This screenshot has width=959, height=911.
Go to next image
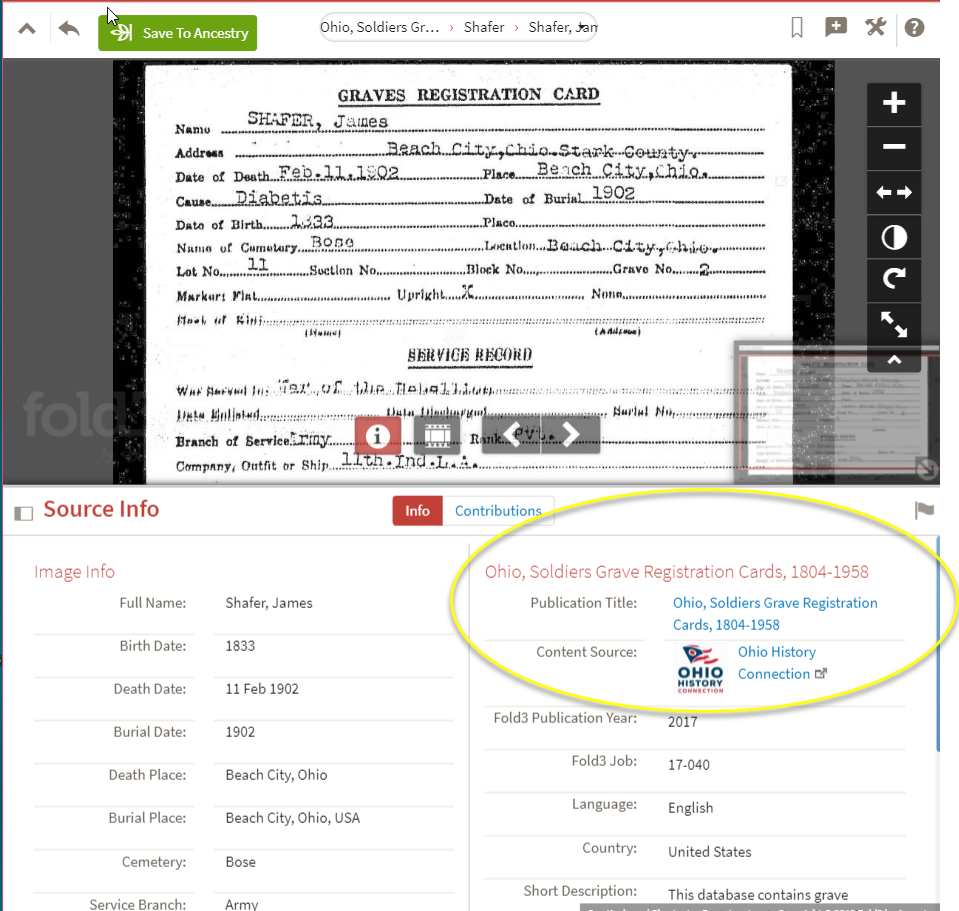click(571, 435)
